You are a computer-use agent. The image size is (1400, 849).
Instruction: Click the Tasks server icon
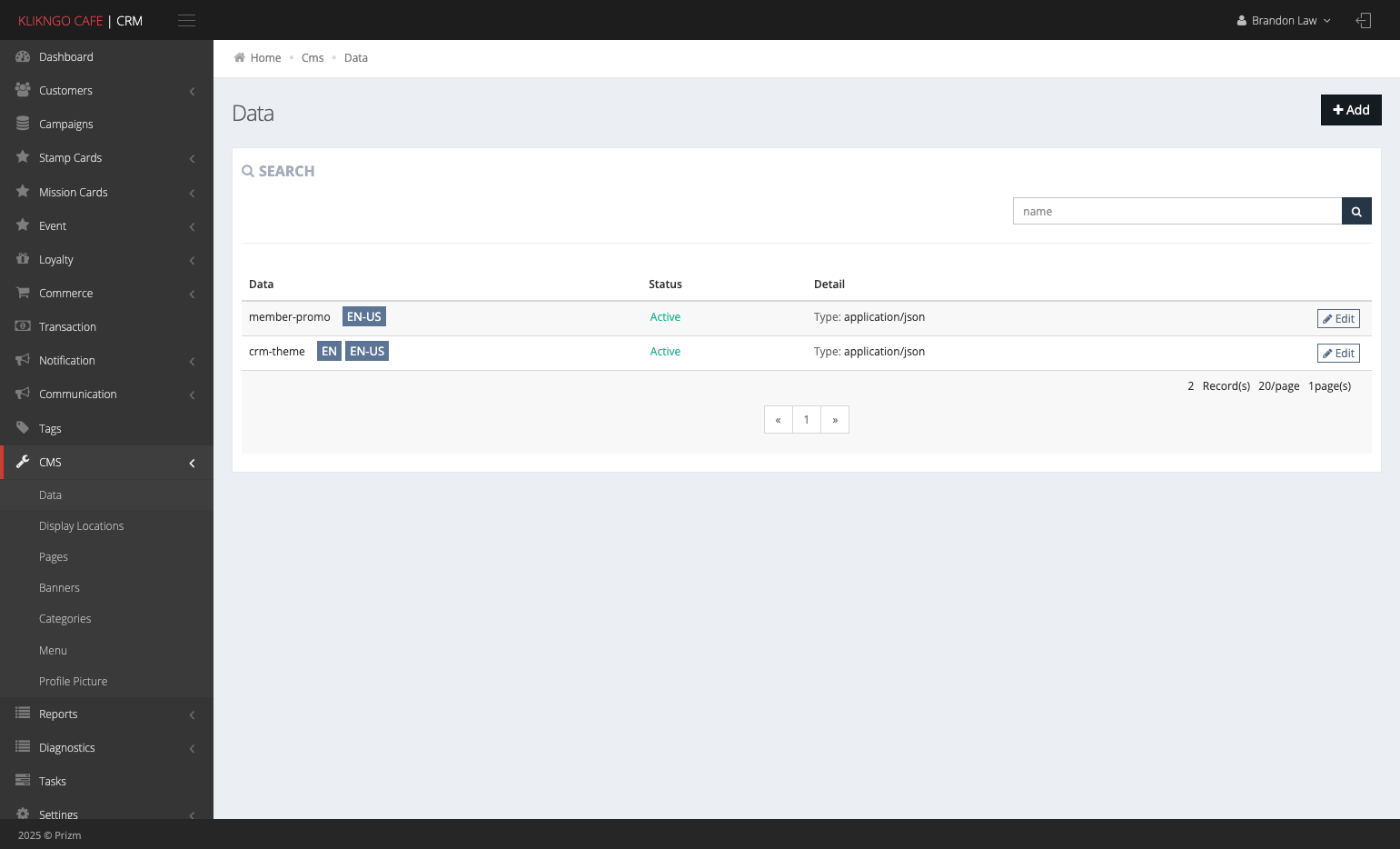click(23, 781)
